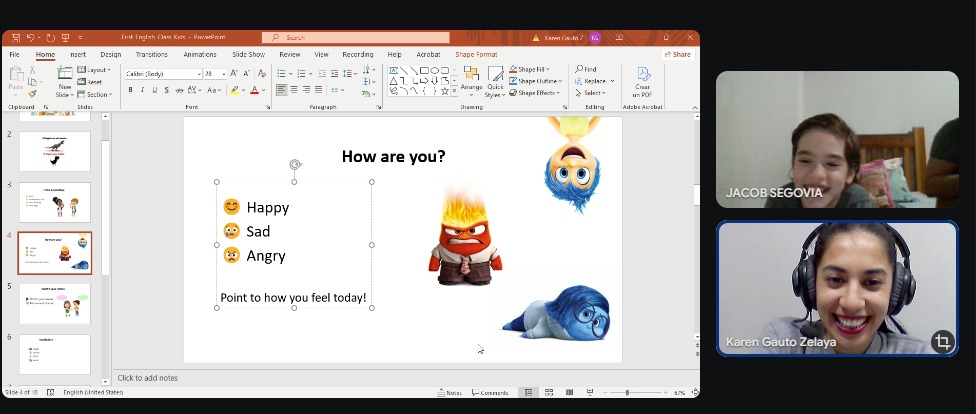Save the presentation from the quick access toolbar
Image resolution: width=976 pixels, height=414 pixels.
point(16,38)
